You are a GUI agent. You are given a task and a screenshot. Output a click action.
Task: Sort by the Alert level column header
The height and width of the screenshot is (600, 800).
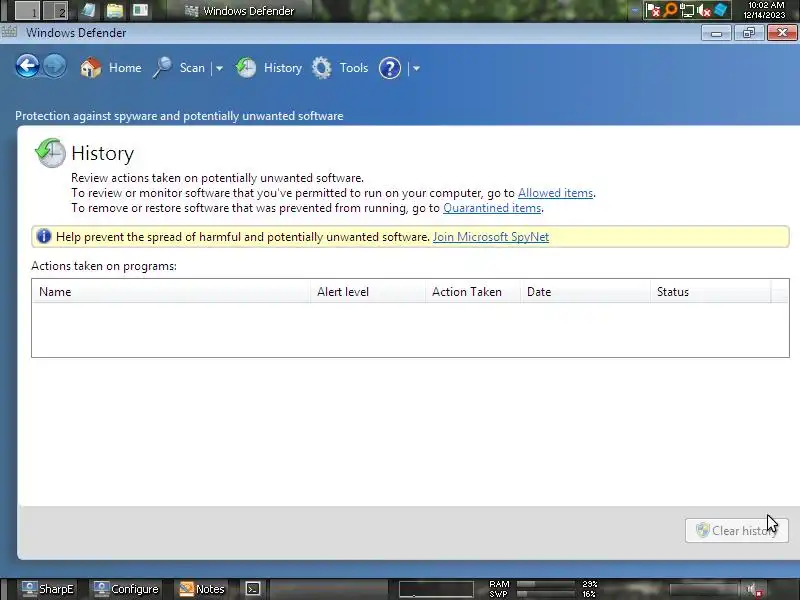[x=368, y=292]
